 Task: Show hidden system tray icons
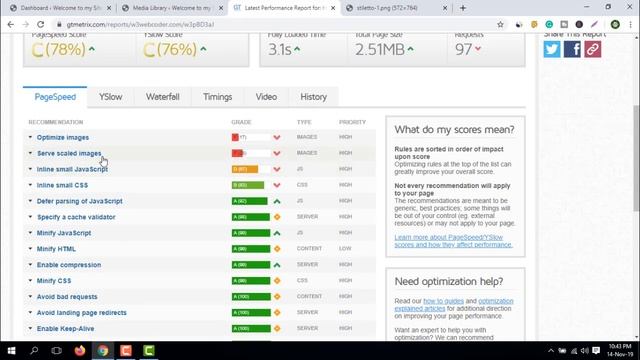click(x=551, y=351)
